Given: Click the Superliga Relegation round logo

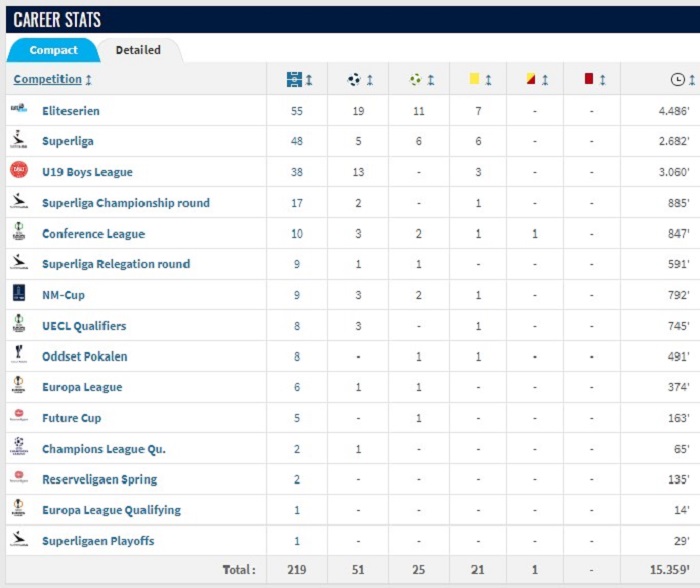Looking at the screenshot, I should [19, 262].
